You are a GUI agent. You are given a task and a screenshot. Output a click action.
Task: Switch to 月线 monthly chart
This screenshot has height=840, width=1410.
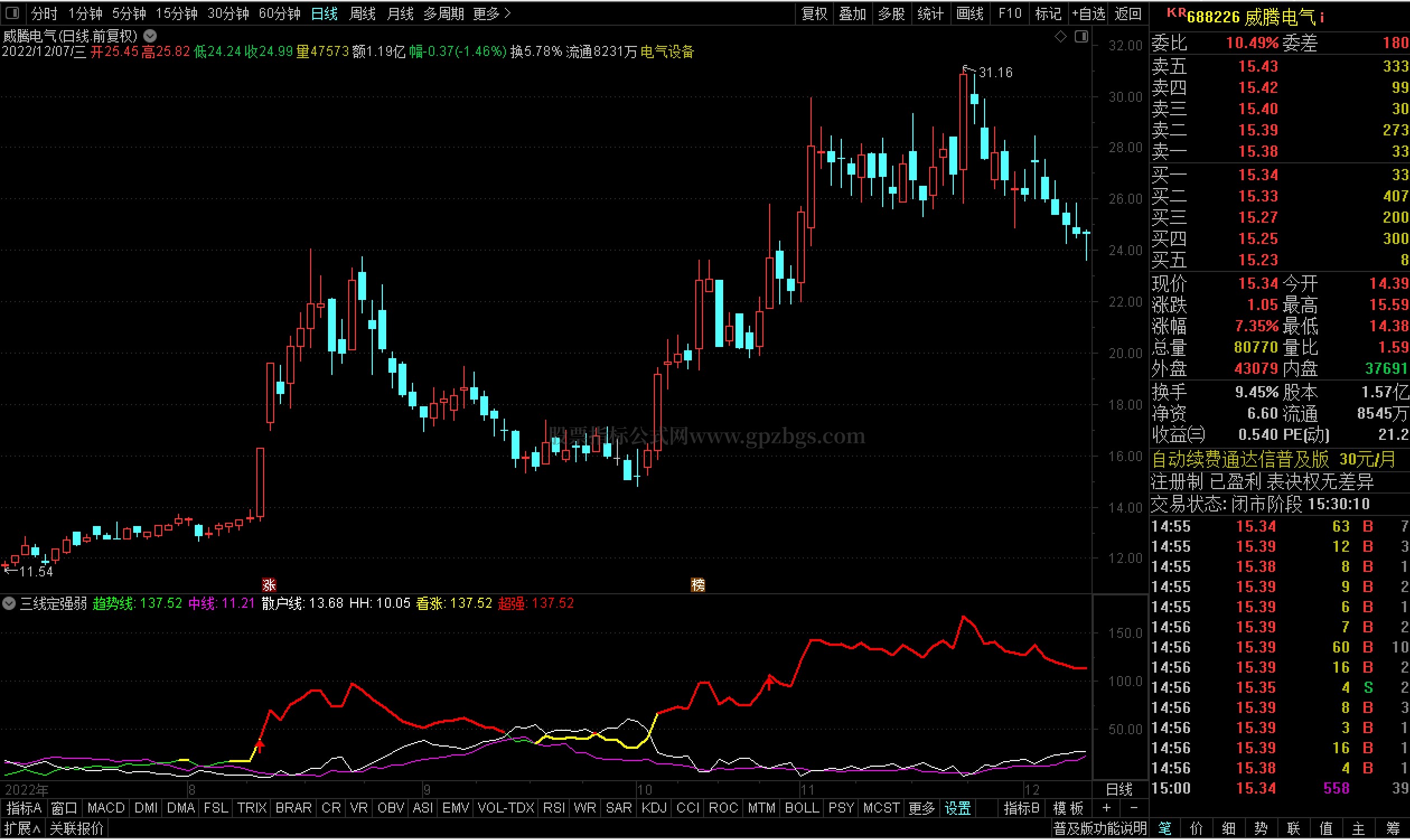tap(400, 13)
